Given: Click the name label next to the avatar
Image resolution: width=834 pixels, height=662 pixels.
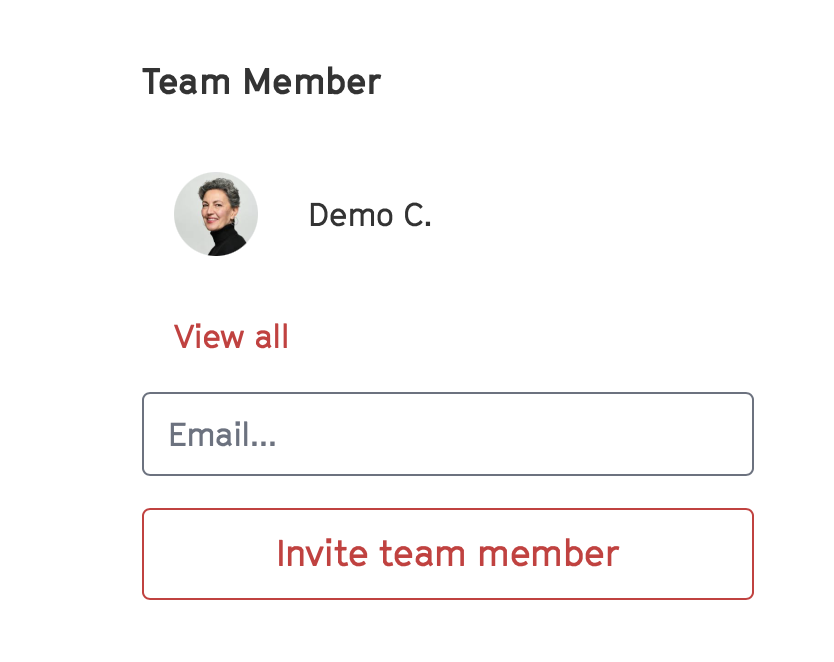Looking at the screenshot, I should click(x=370, y=215).
